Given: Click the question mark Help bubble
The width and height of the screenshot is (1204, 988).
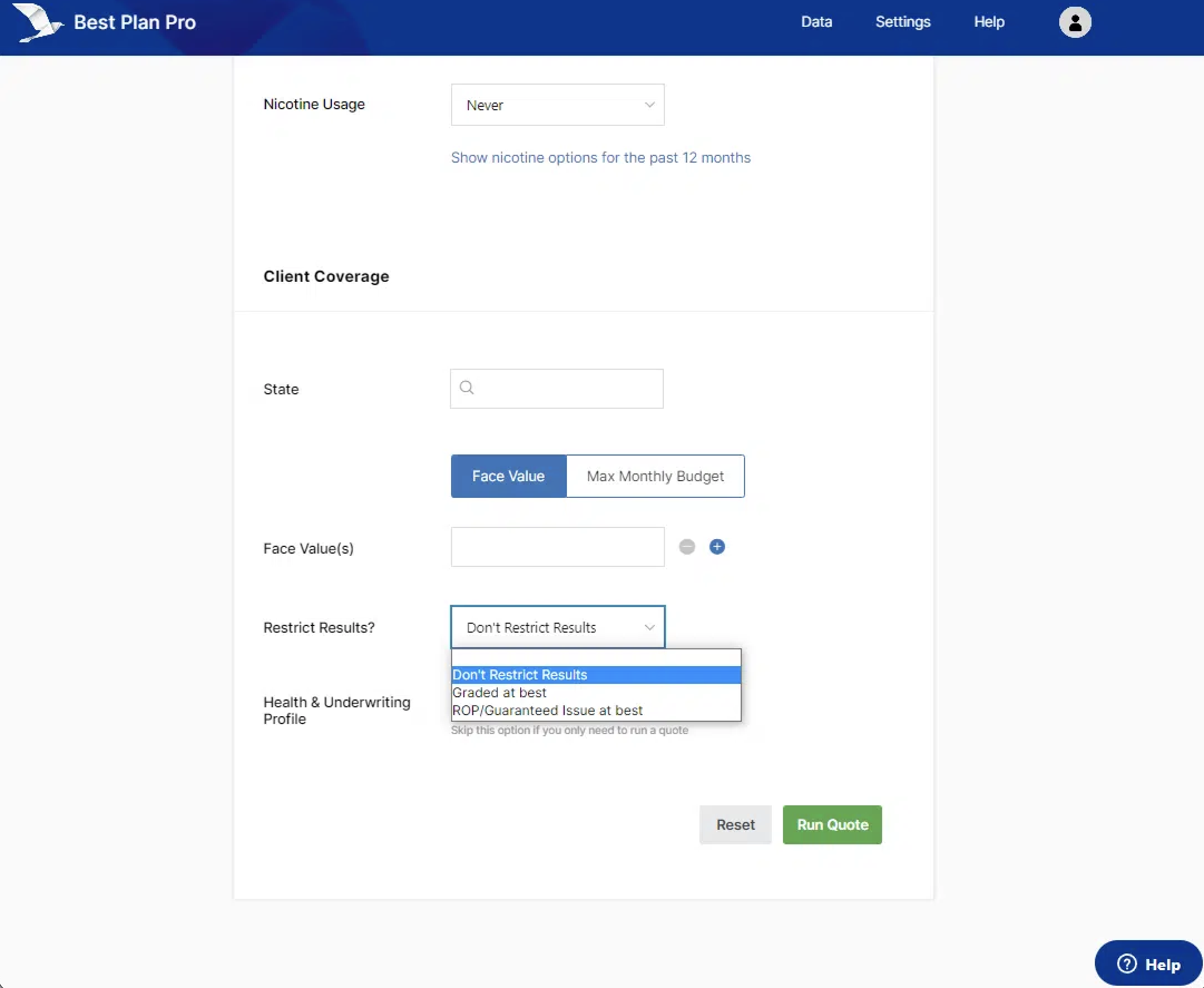Looking at the screenshot, I should pyautogui.click(x=1148, y=964).
